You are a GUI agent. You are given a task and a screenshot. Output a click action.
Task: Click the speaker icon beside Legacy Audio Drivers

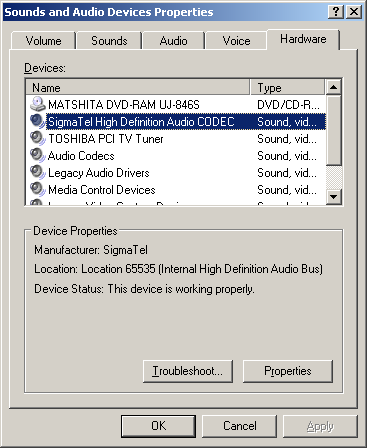pos(37,172)
